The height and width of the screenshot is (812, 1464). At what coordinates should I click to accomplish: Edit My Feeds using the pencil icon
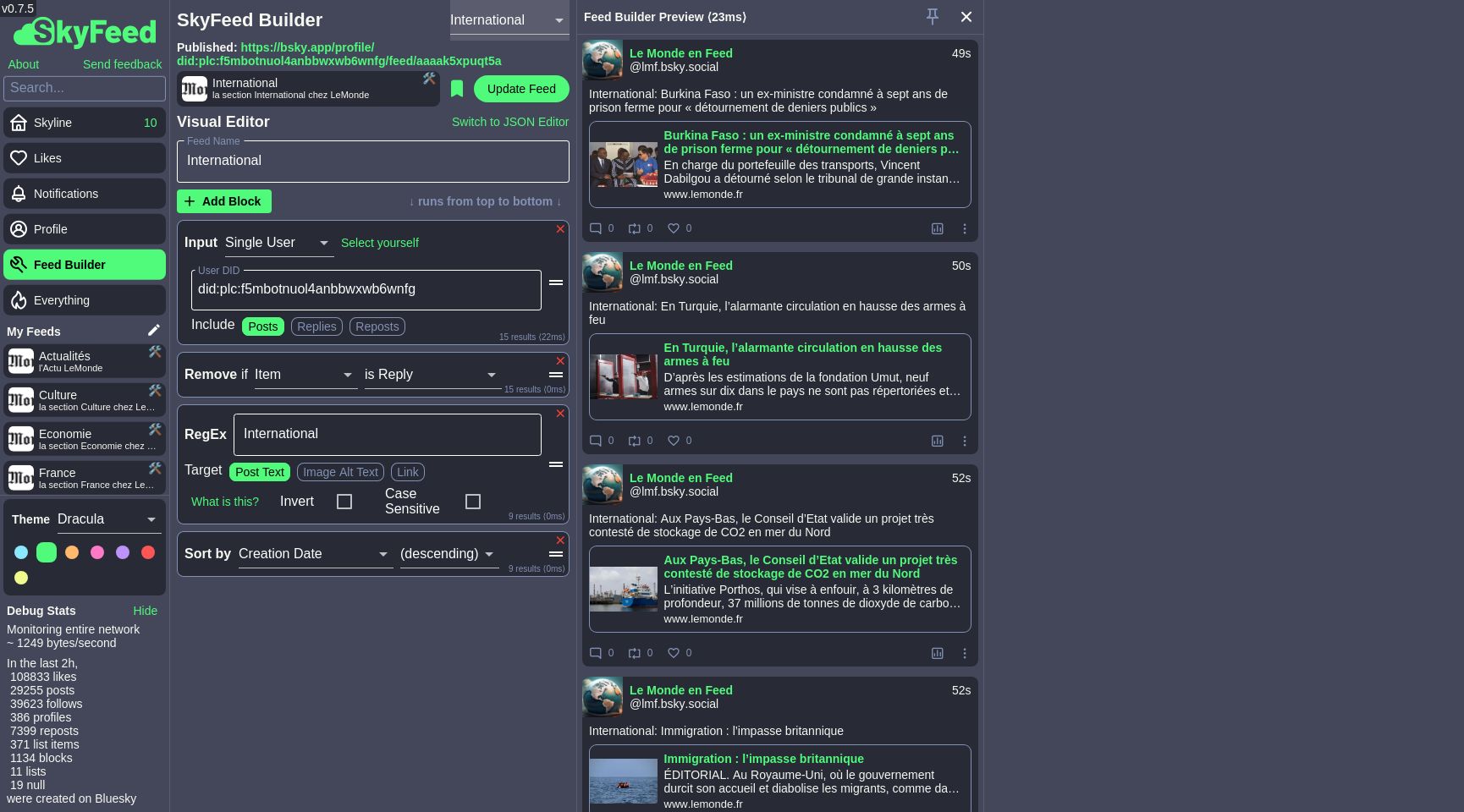pos(154,330)
